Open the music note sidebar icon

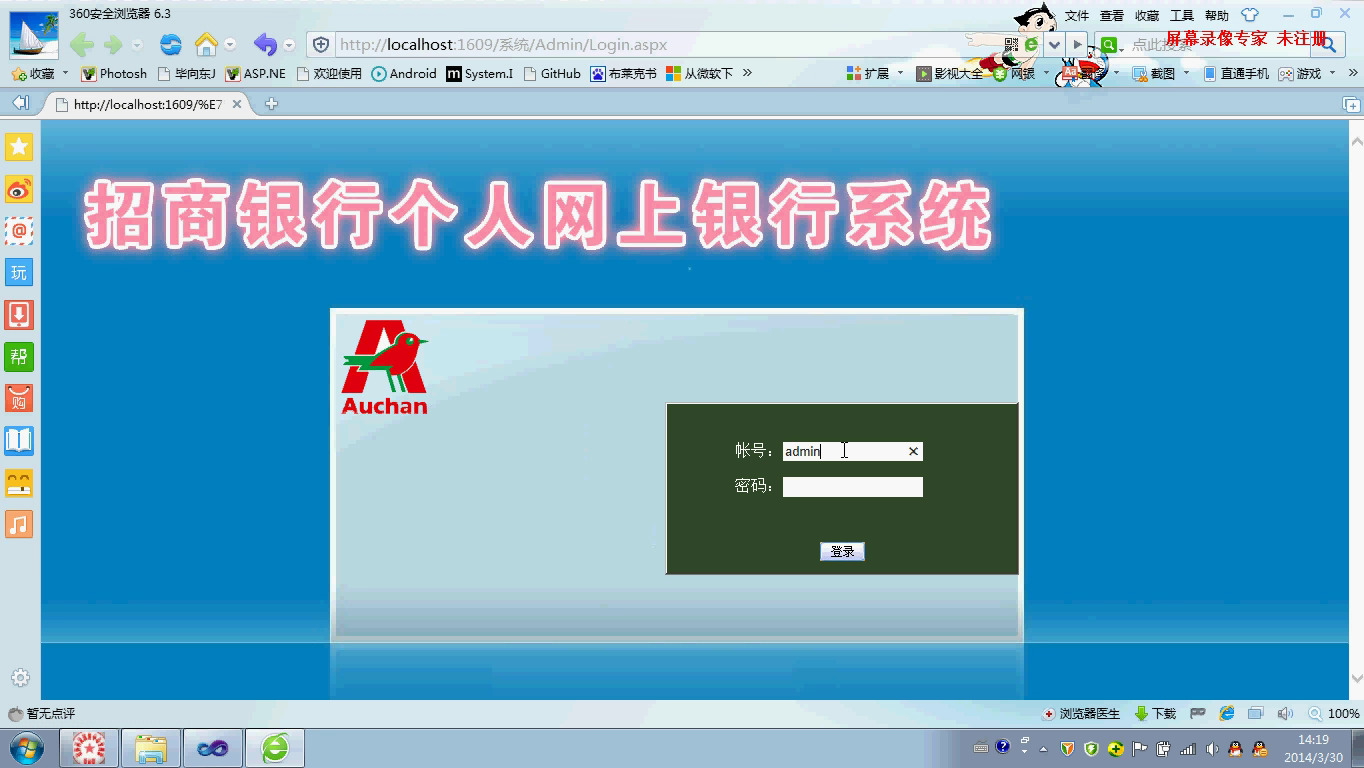point(19,525)
